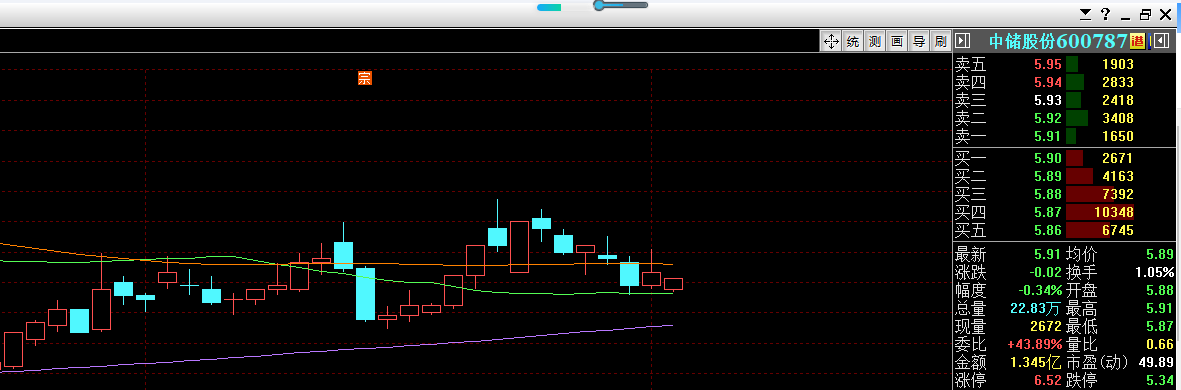Click 金额 value 1.345亿
The height and width of the screenshot is (390, 1181).
click(x=1036, y=363)
